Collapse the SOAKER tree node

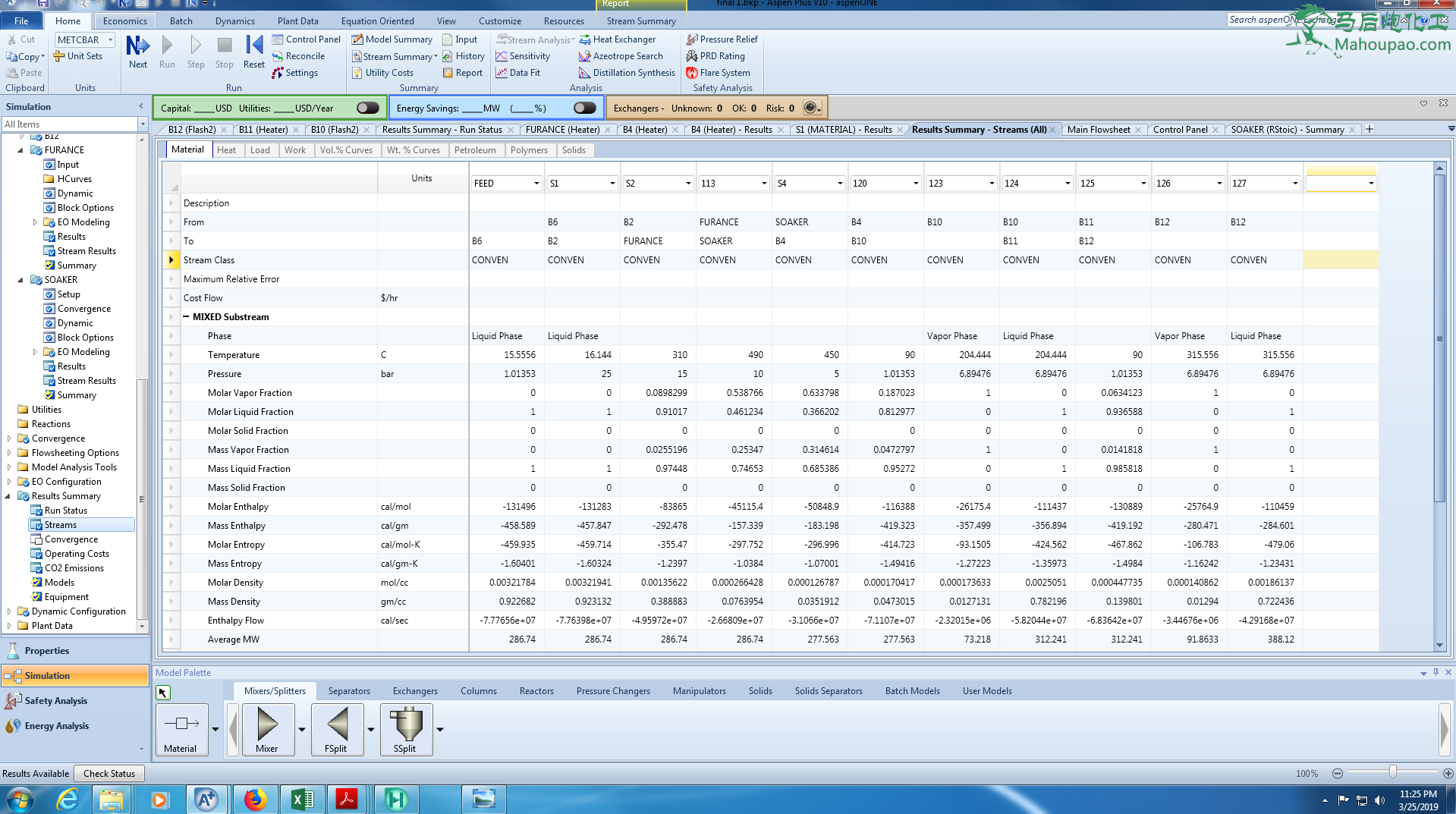click(x=20, y=280)
